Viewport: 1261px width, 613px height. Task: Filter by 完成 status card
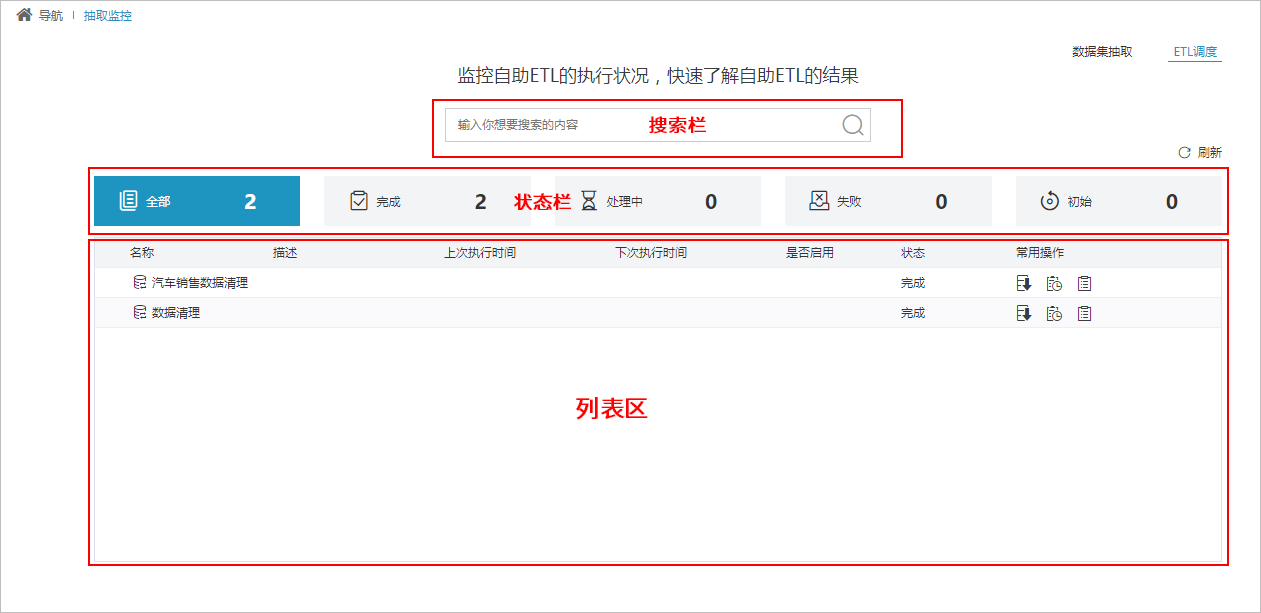(x=427, y=201)
